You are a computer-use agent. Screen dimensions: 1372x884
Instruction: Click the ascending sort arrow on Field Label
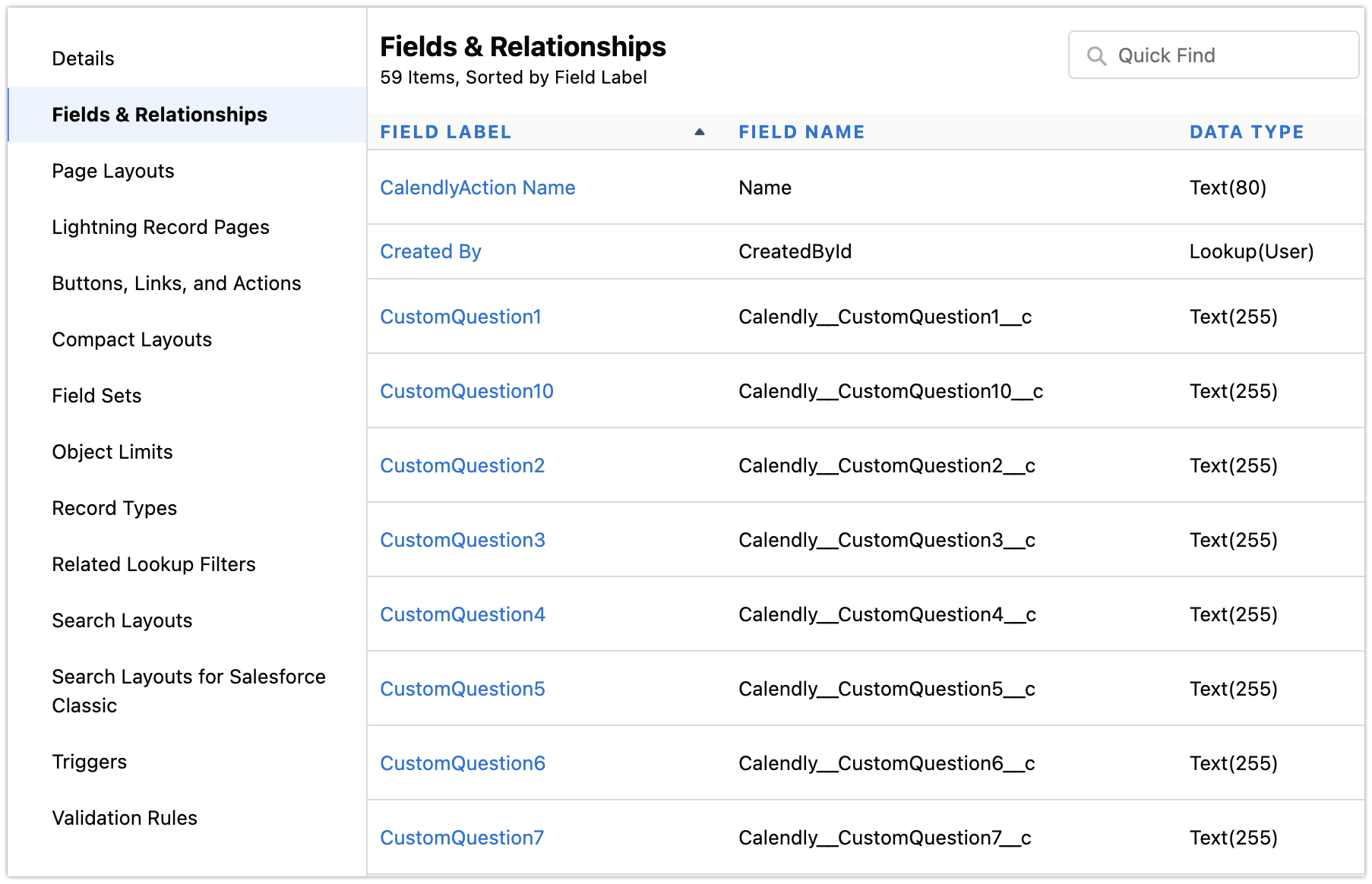coord(699,131)
